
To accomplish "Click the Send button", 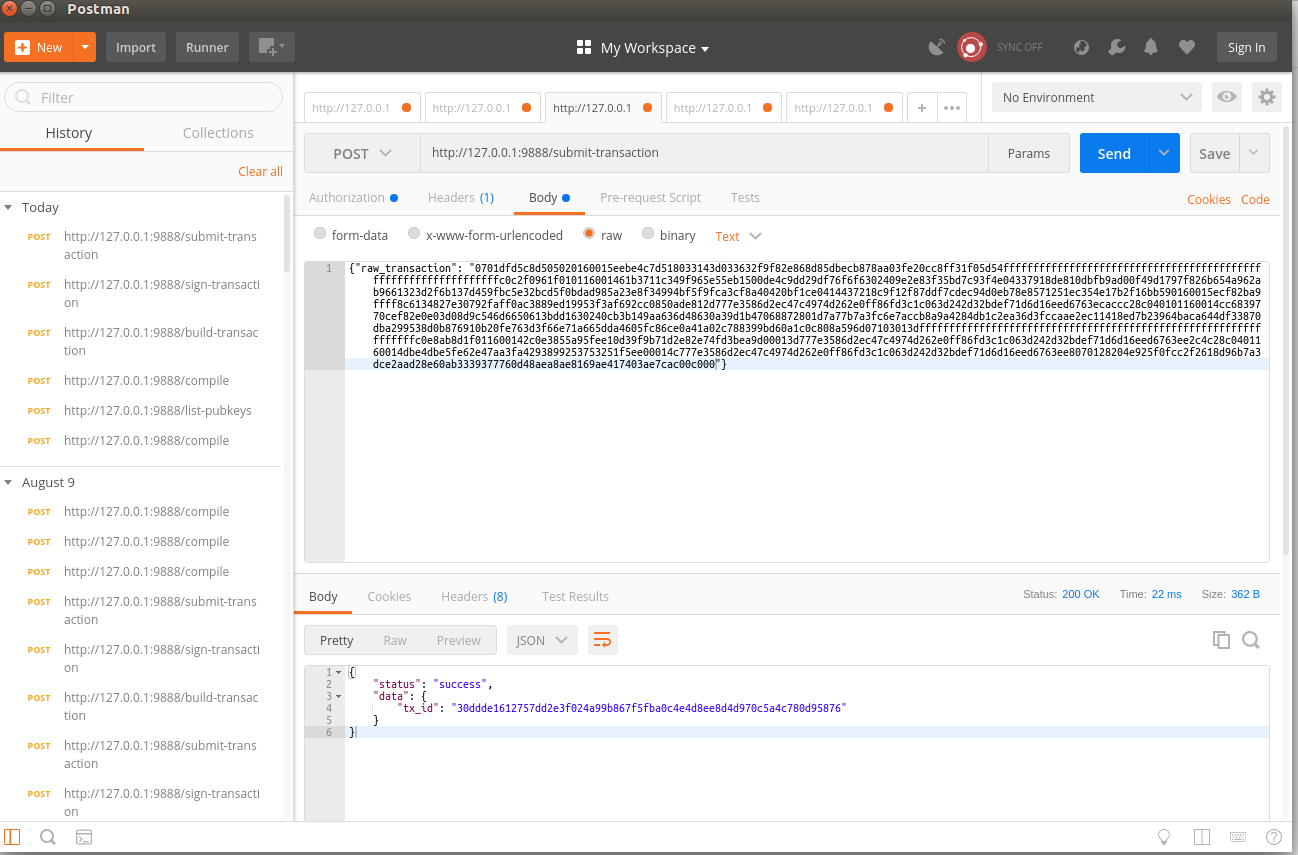I will (1114, 153).
